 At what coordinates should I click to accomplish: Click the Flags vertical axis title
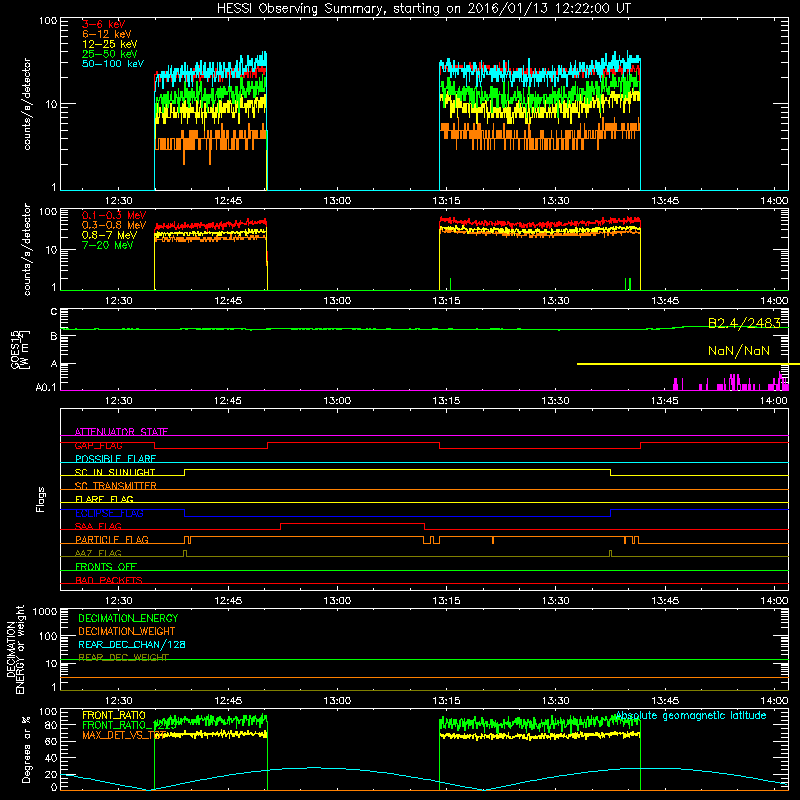41,499
